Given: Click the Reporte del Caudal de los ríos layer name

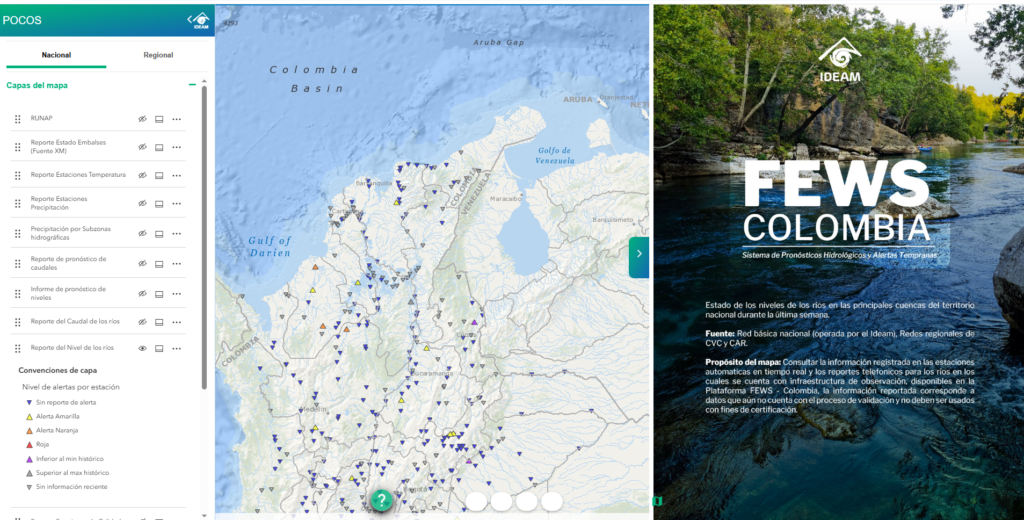Looking at the screenshot, I should (75, 321).
